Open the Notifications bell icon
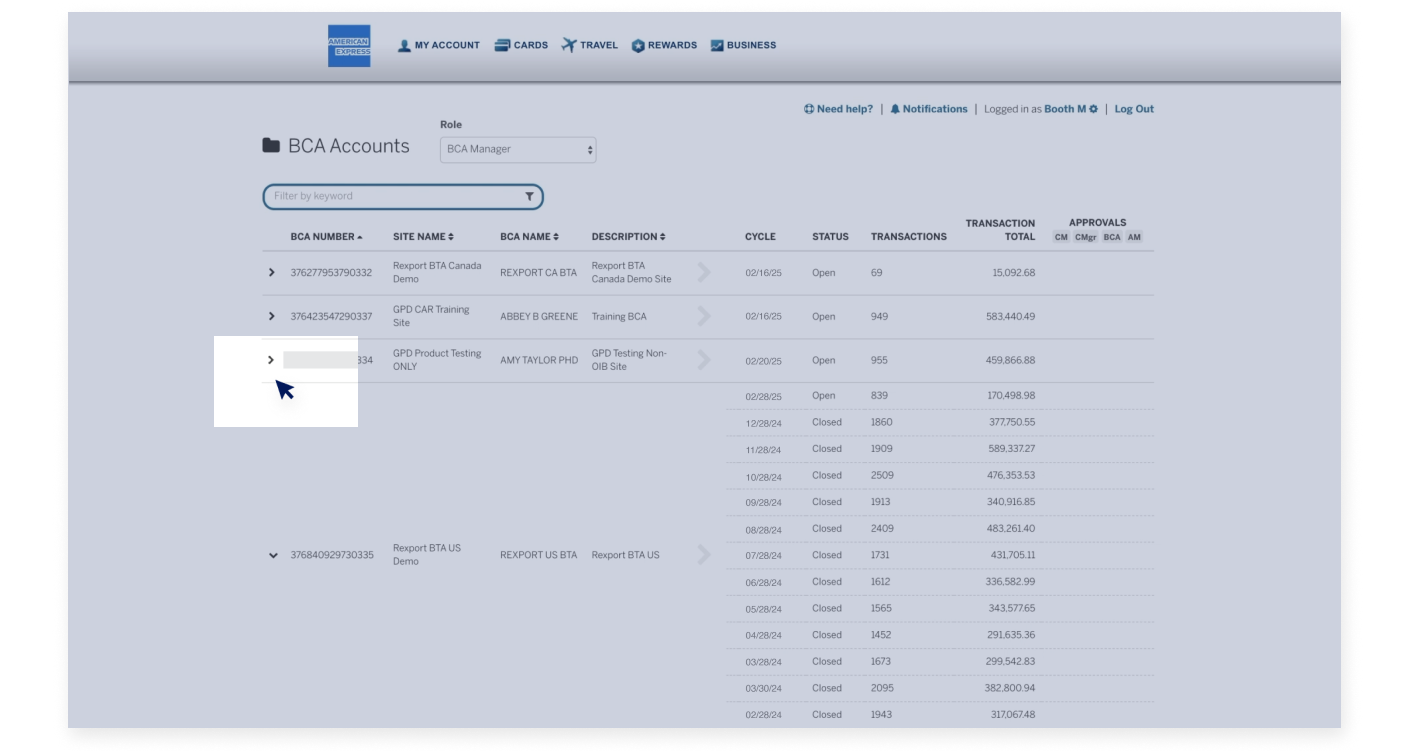1413x751 pixels. tap(897, 109)
